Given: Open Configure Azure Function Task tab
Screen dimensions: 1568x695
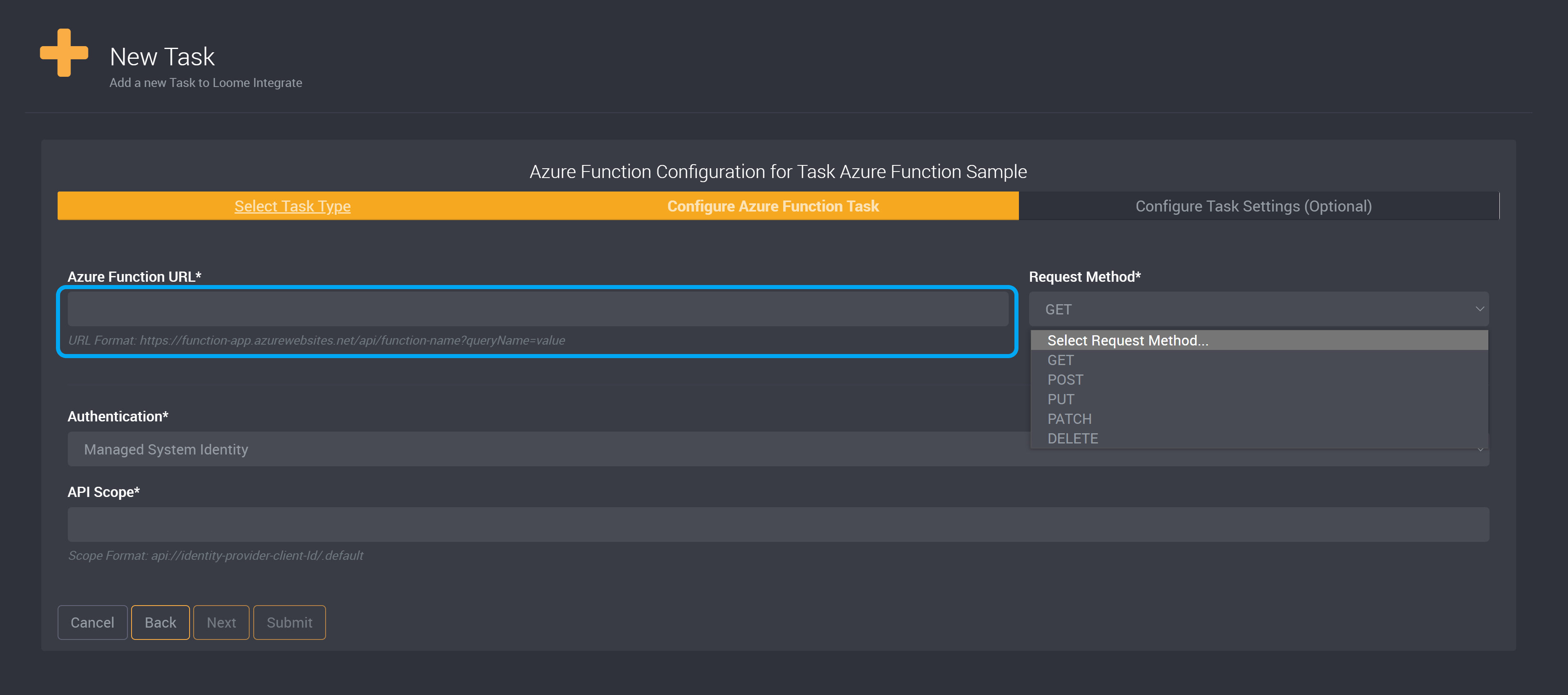Looking at the screenshot, I should point(773,206).
